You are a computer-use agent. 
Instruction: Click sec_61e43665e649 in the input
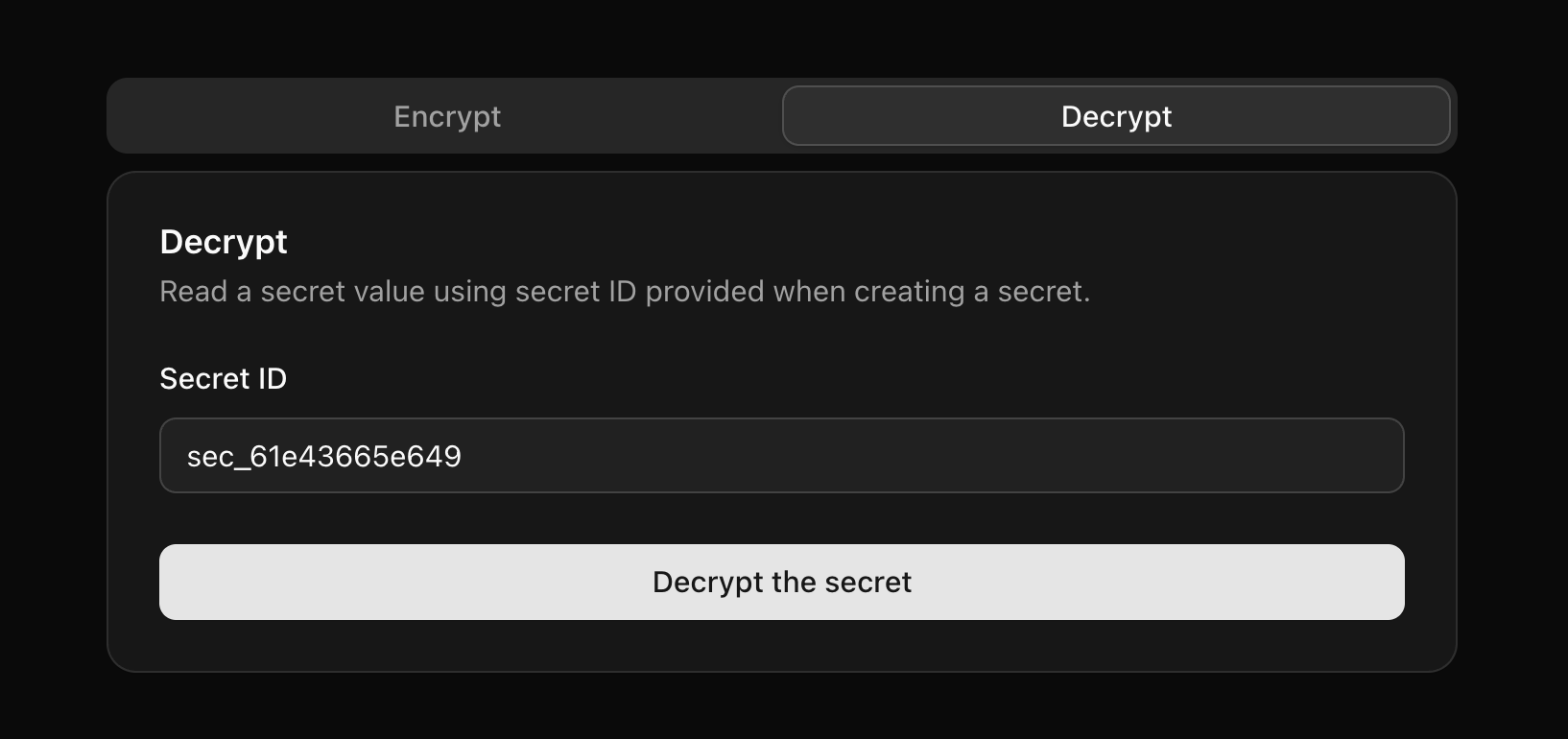(325, 456)
